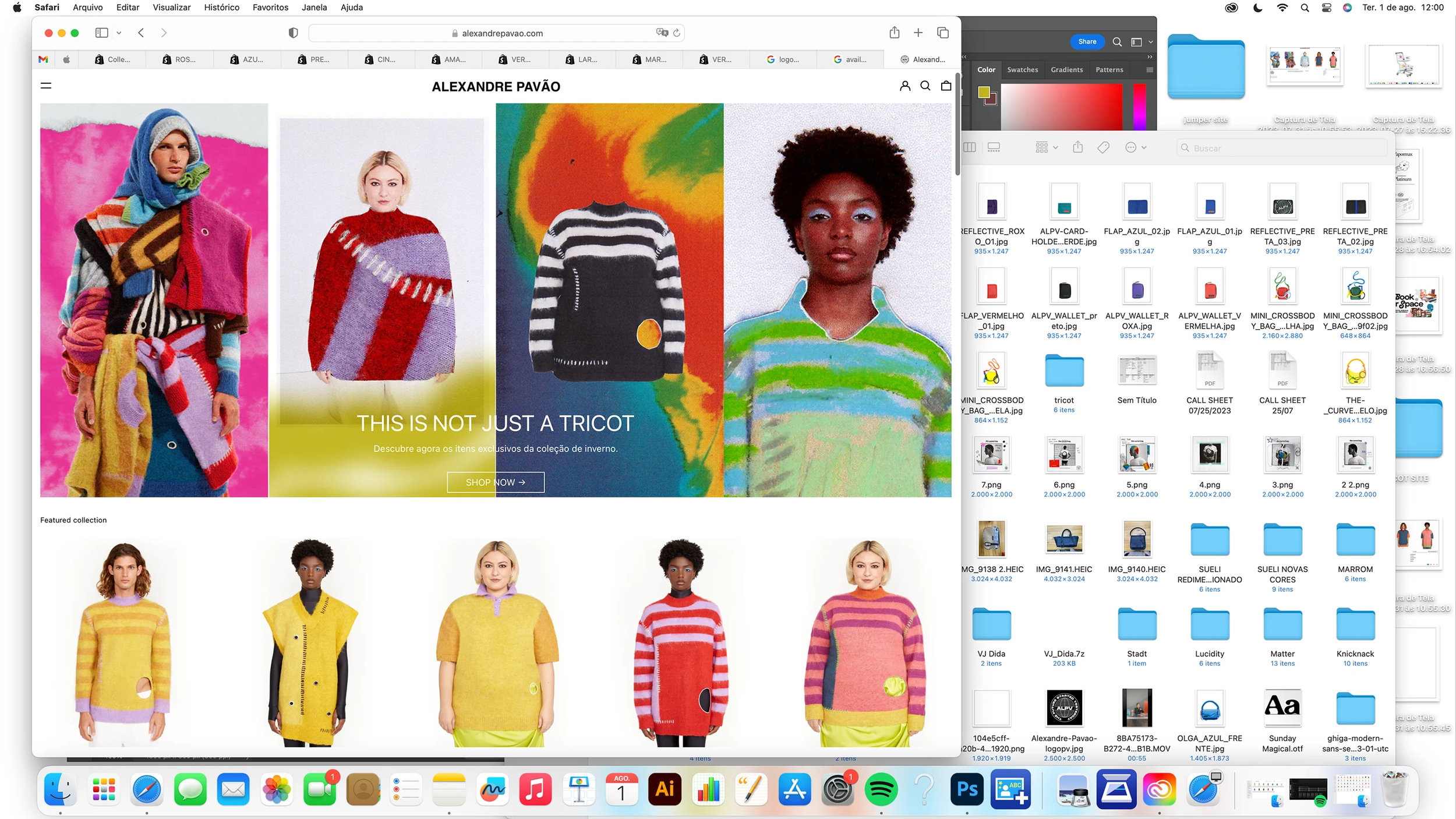Focus the Safari address bar alexandrepavao.com
This screenshot has width=1456, height=819.
496,33
